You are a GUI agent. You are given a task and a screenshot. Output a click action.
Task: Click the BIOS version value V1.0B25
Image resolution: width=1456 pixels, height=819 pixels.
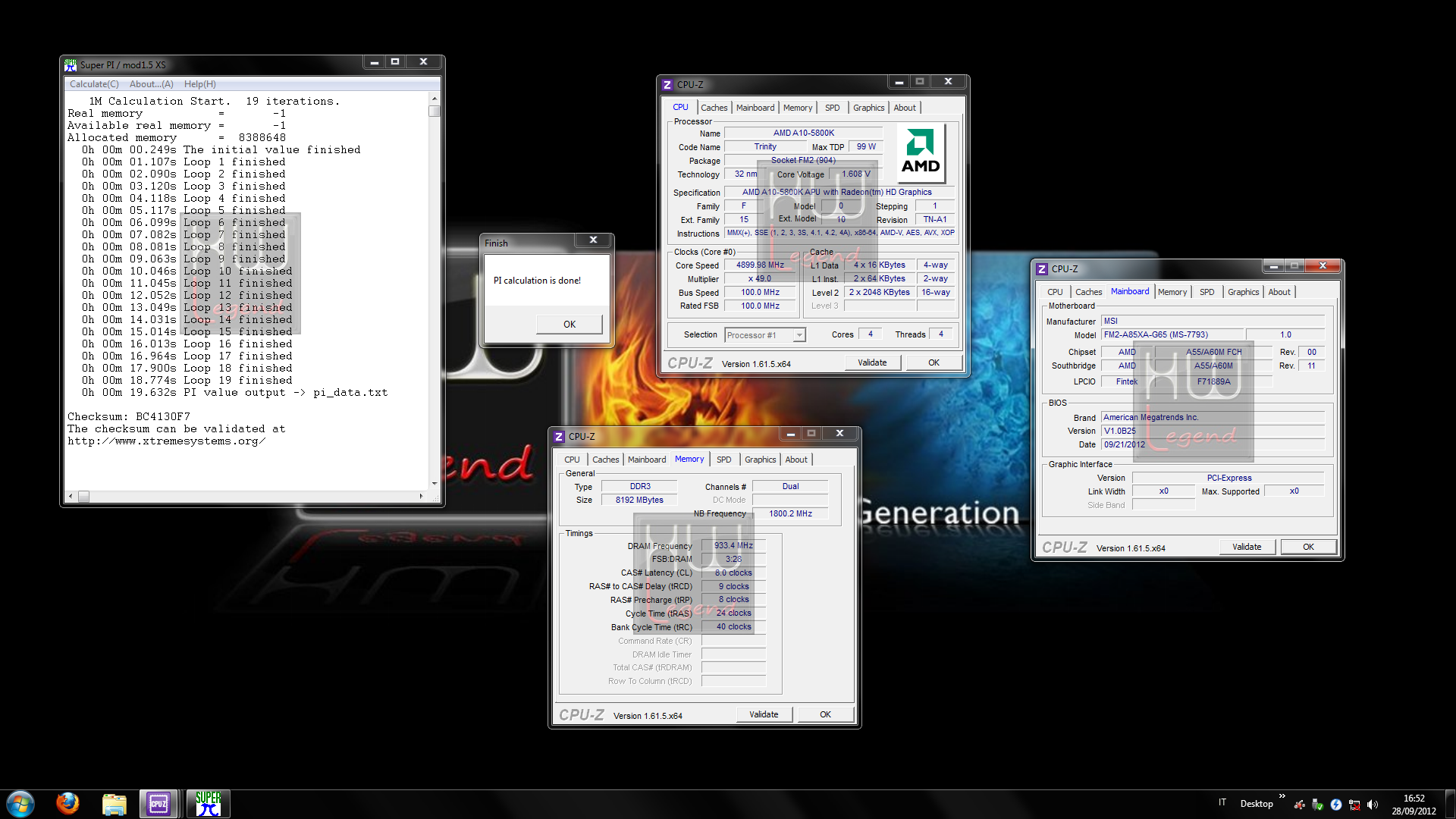coord(1213,431)
